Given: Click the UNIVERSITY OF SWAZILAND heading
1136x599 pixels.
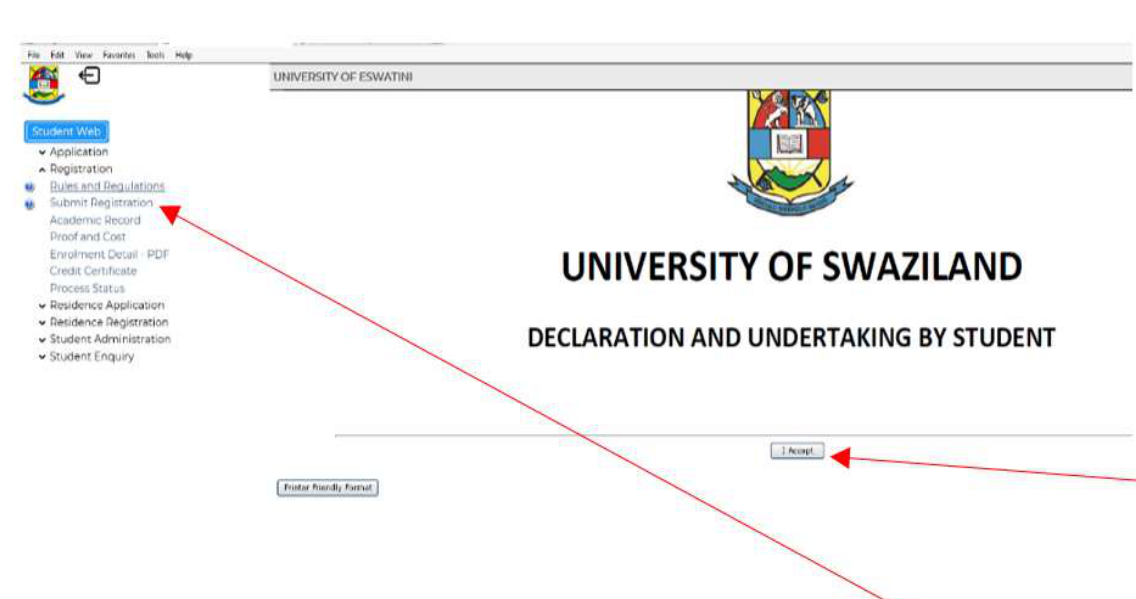Looking at the screenshot, I should pos(792,267).
